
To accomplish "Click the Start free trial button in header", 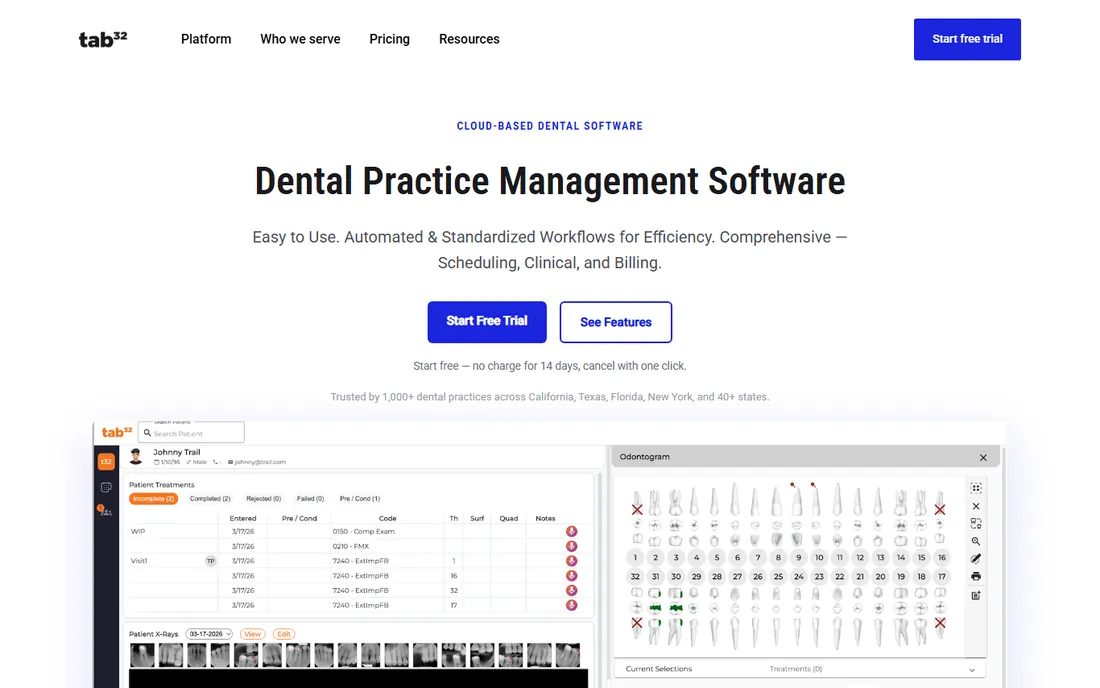I will coord(967,39).
